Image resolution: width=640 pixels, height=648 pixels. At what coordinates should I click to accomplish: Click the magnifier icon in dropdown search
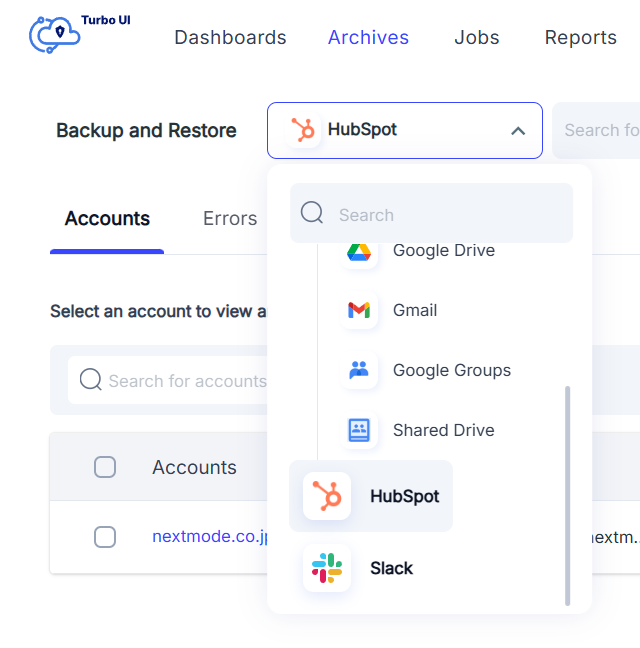point(312,212)
